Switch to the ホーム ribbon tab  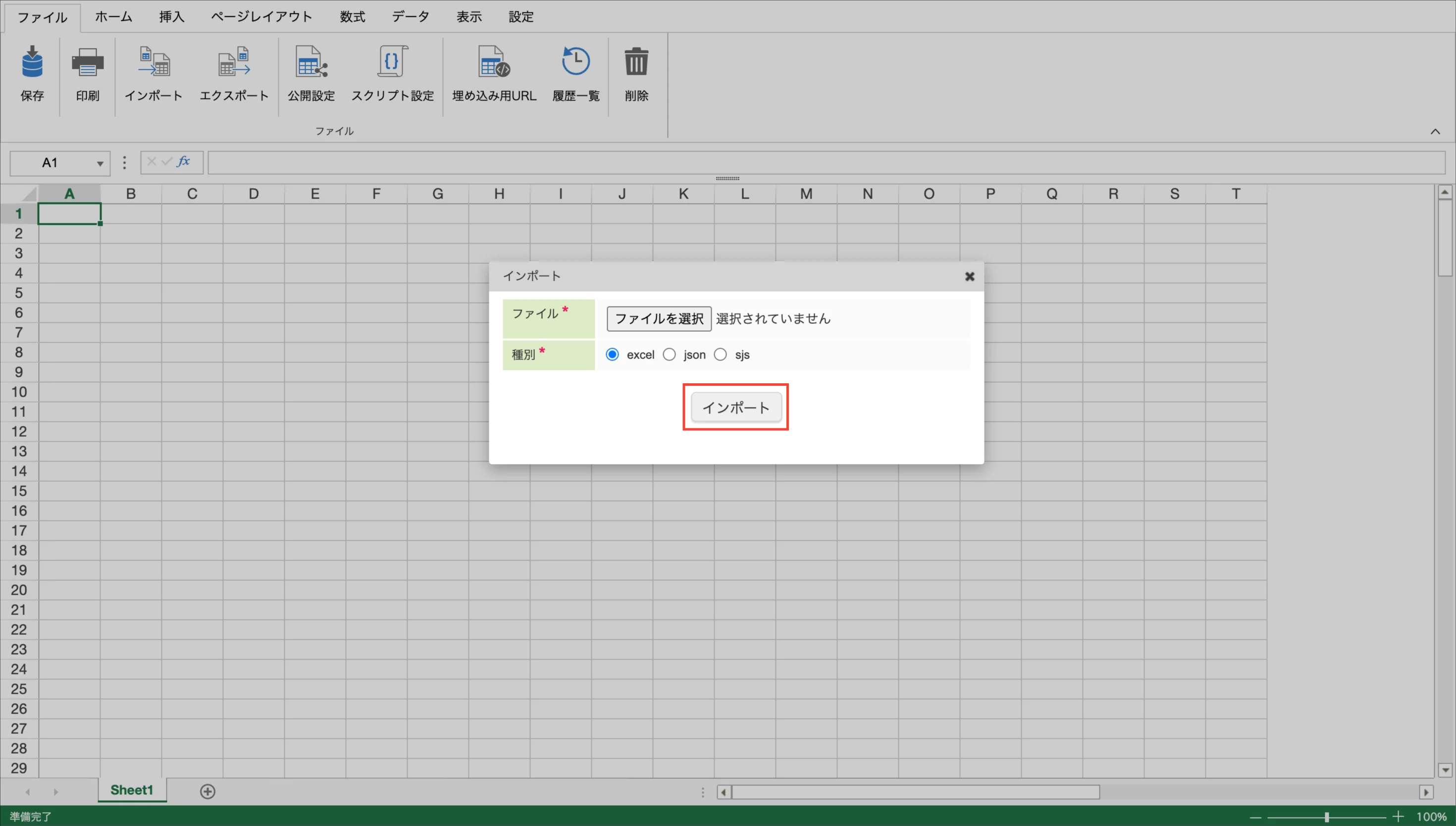[113, 17]
